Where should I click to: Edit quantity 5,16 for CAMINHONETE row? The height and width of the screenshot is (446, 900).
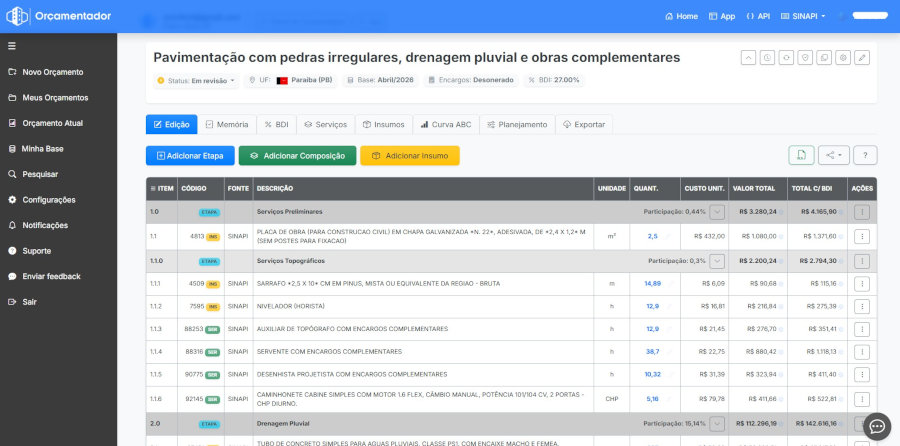tap(653, 398)
